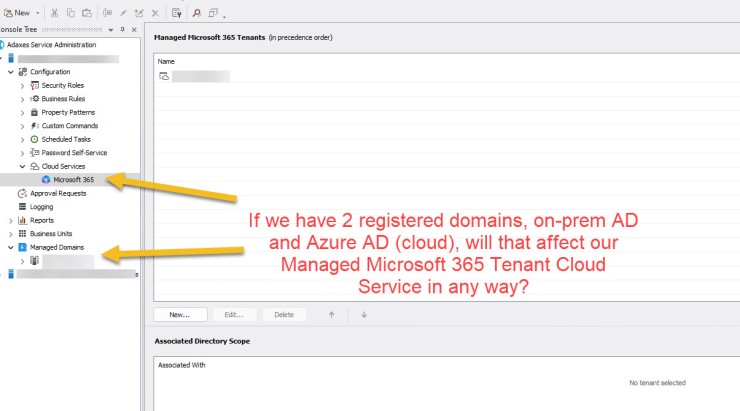Select the Cloud Services cloud icon
Image resolution: width=740 pixels, height=411 pixels.
[x=34, y=166]
